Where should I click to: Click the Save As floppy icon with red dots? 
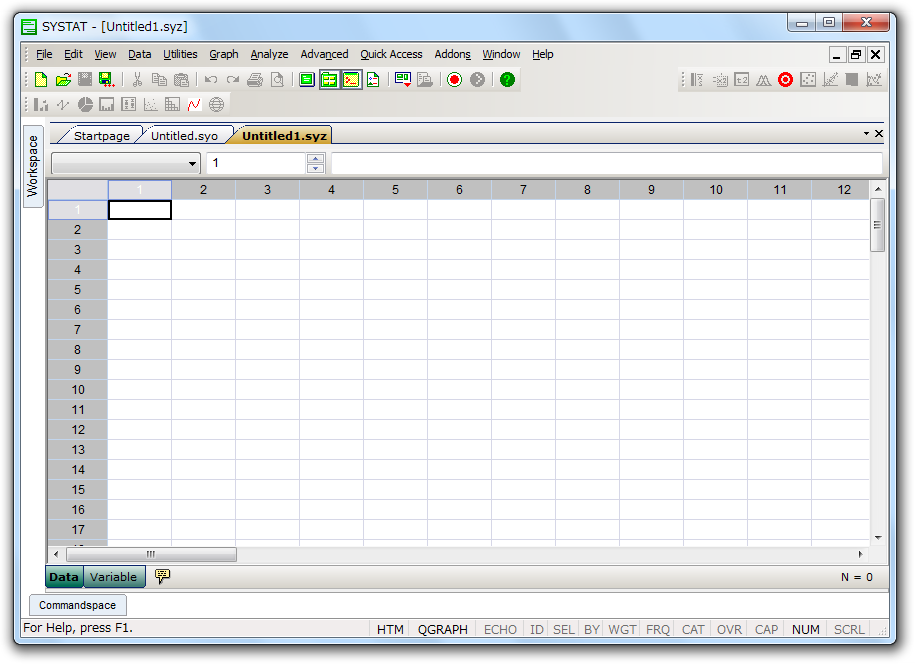(106, 79)
